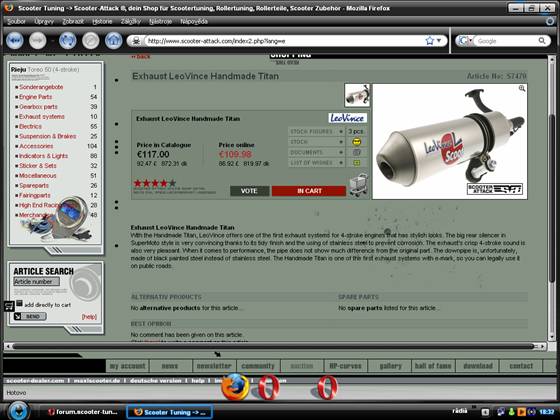Image resolution: width=560 pixels, height=420 pixels.
Task: Open the Nástroje menu
Action: (x=160, y=21)
